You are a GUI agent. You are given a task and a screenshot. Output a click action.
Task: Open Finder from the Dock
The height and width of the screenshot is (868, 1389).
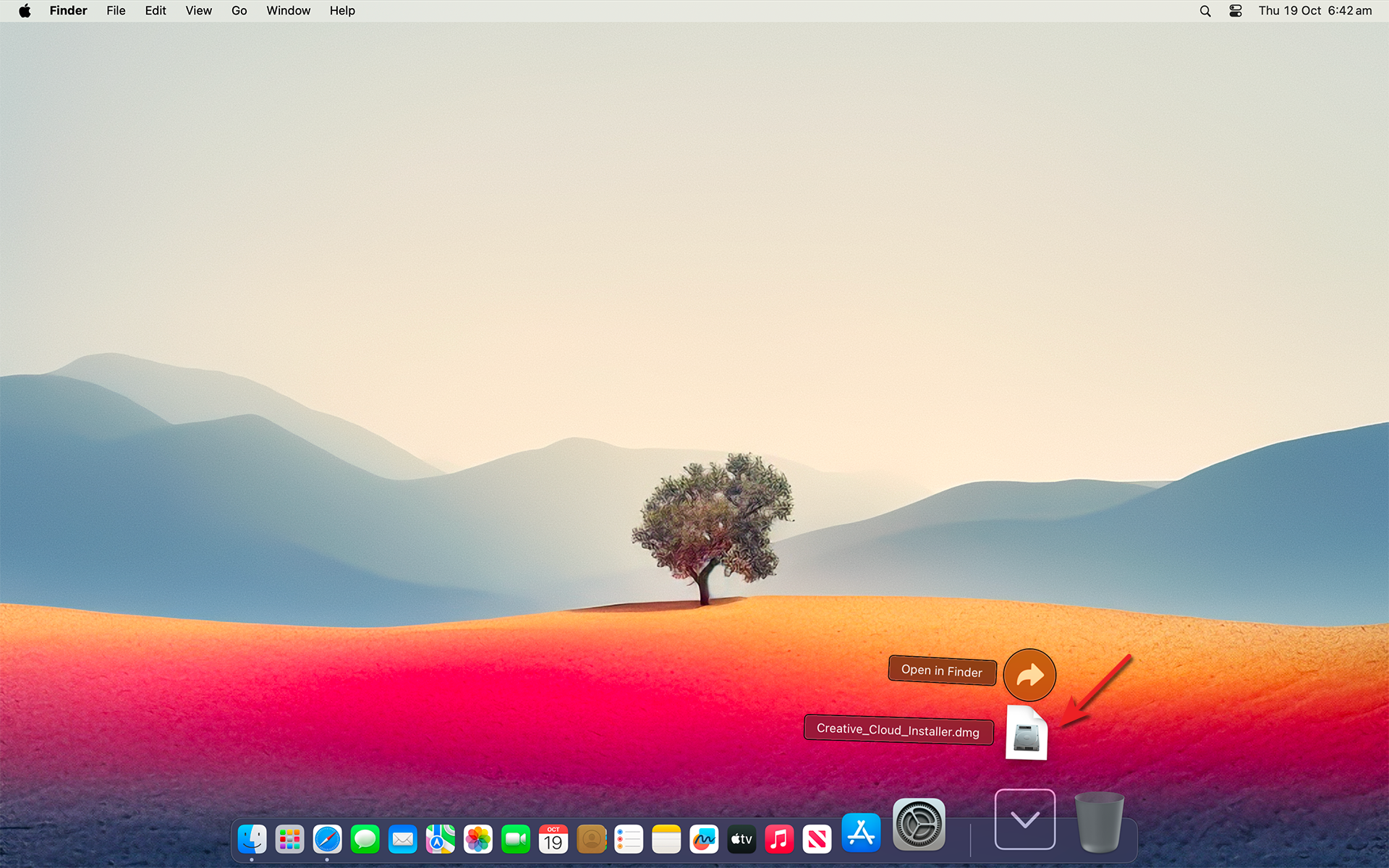click(252, 839)
